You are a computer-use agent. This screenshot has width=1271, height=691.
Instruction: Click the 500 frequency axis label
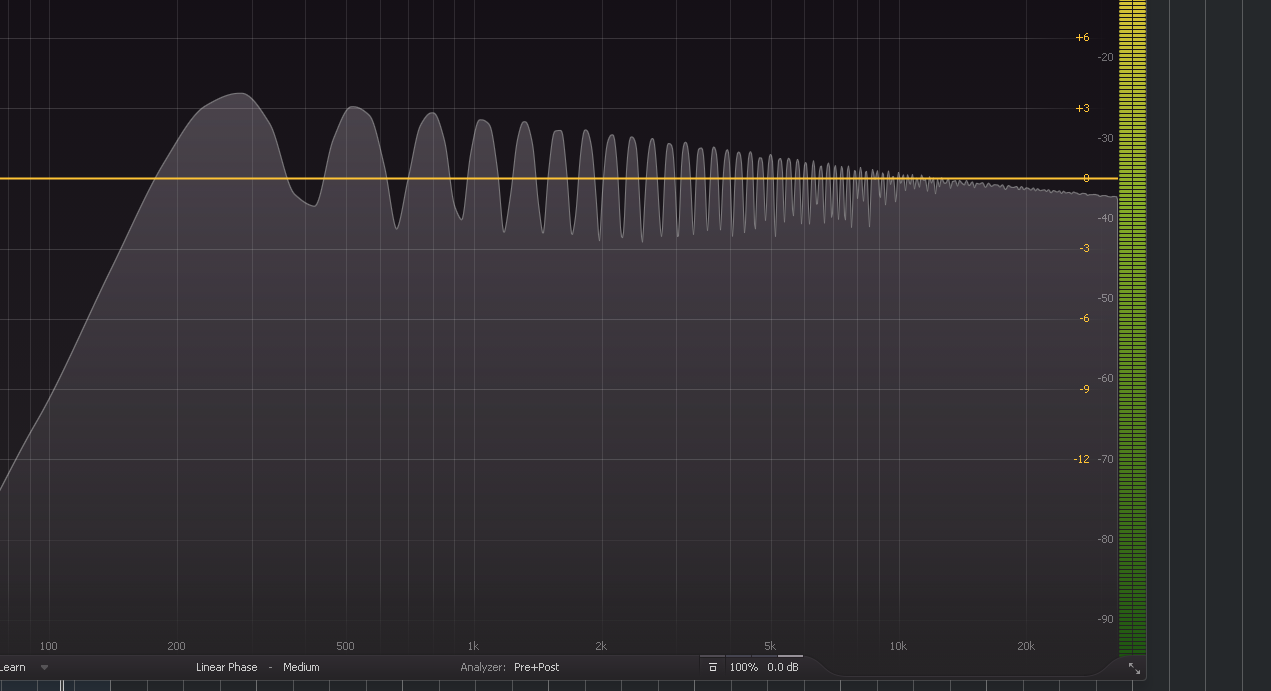coord(345,646)
